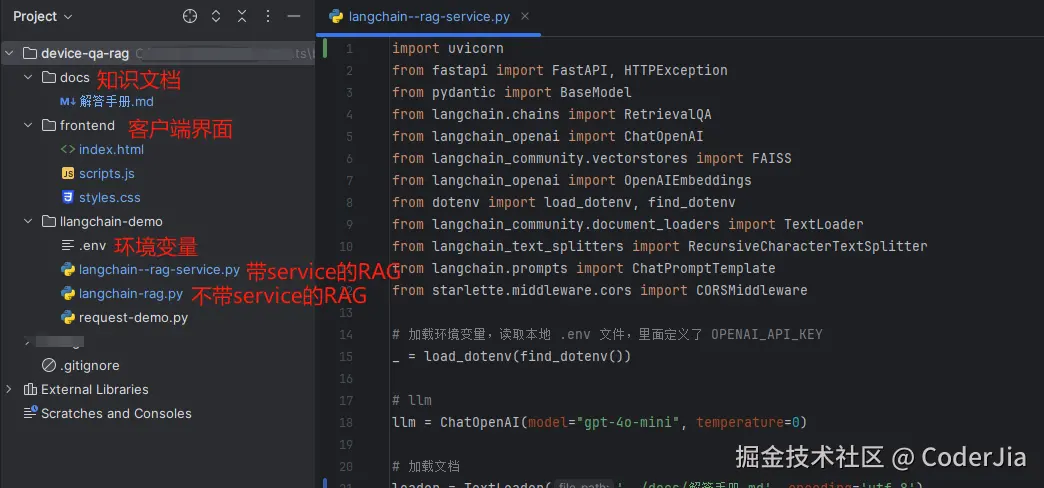The image size is (1044, 488).
Task: Click the JS icon beside scripts.js
Action: coord(68,173)
